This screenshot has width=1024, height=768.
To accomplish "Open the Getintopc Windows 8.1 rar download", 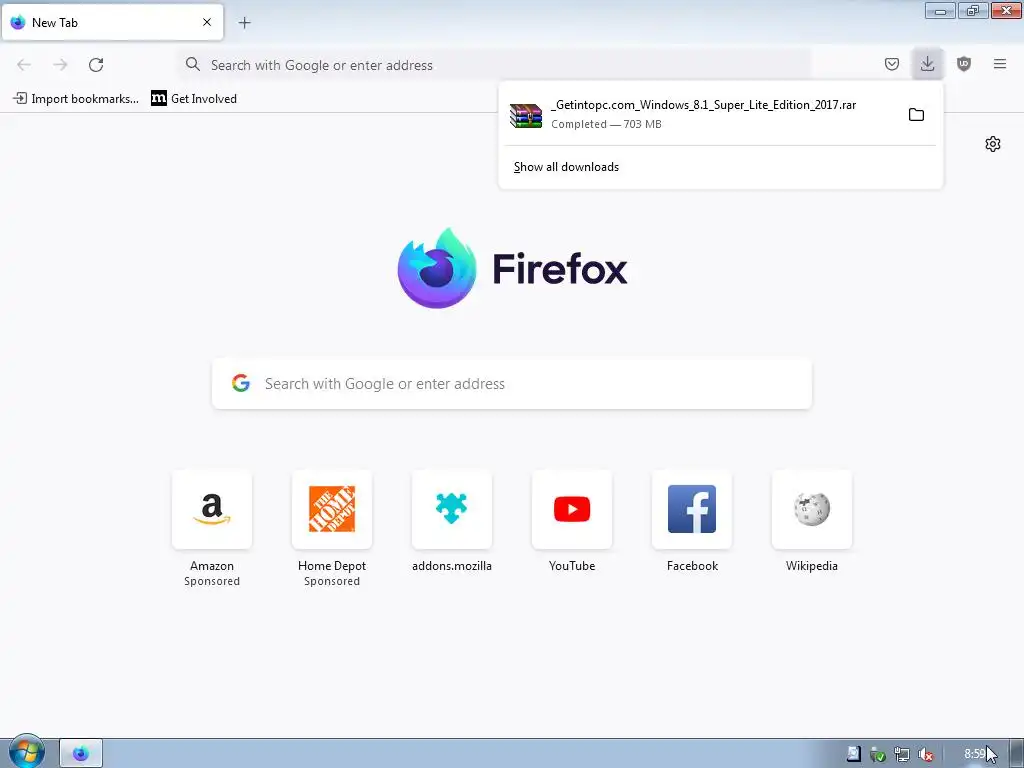I will pyautogui.click(x=703, y=114).
